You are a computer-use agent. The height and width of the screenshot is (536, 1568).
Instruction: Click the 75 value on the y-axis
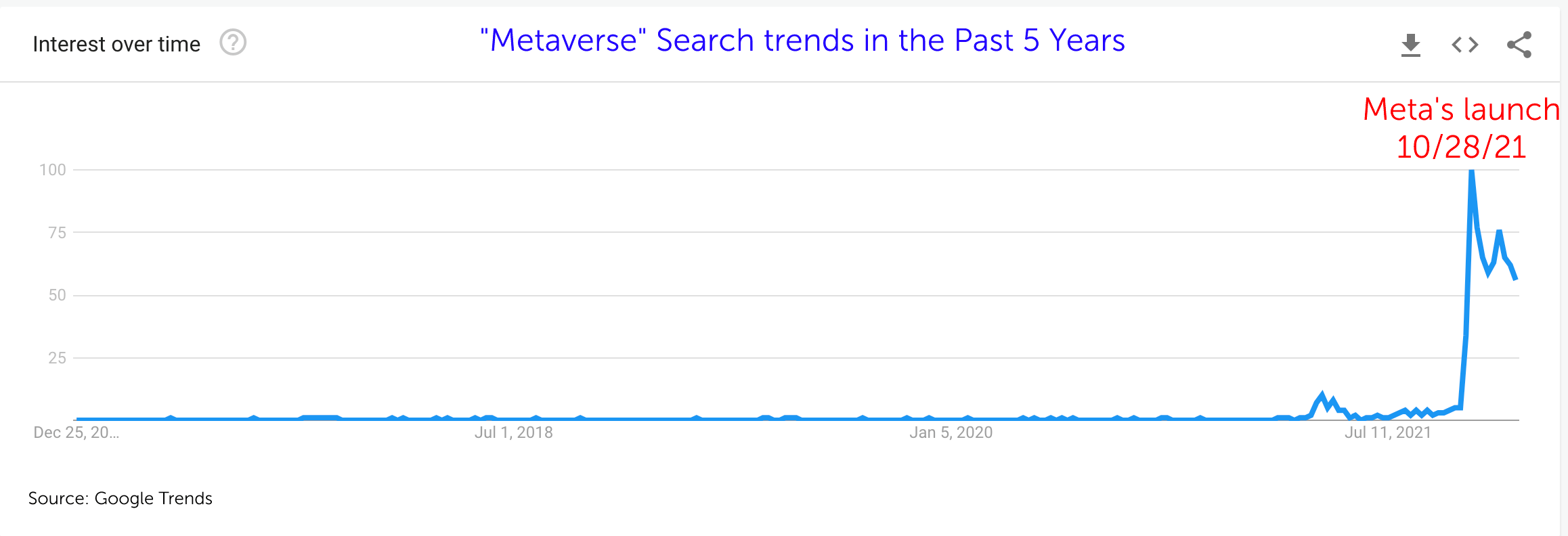tap(58, 233)
